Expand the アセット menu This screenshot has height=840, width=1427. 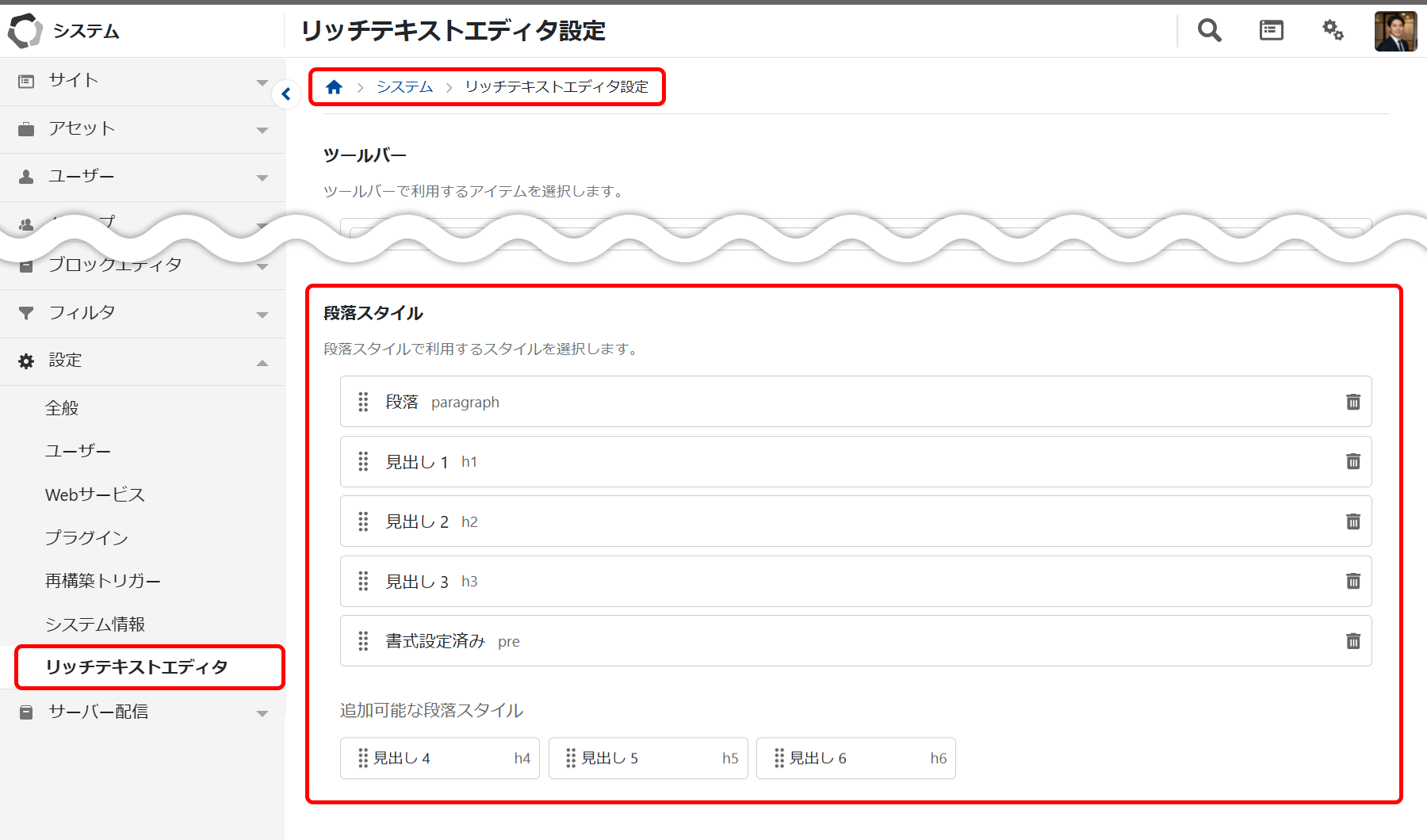click(143, 129)
